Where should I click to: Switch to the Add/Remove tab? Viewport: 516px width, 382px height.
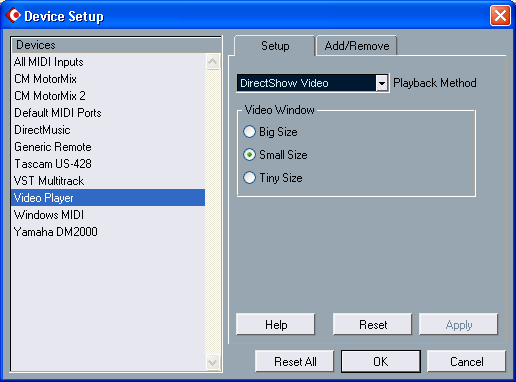357,46
